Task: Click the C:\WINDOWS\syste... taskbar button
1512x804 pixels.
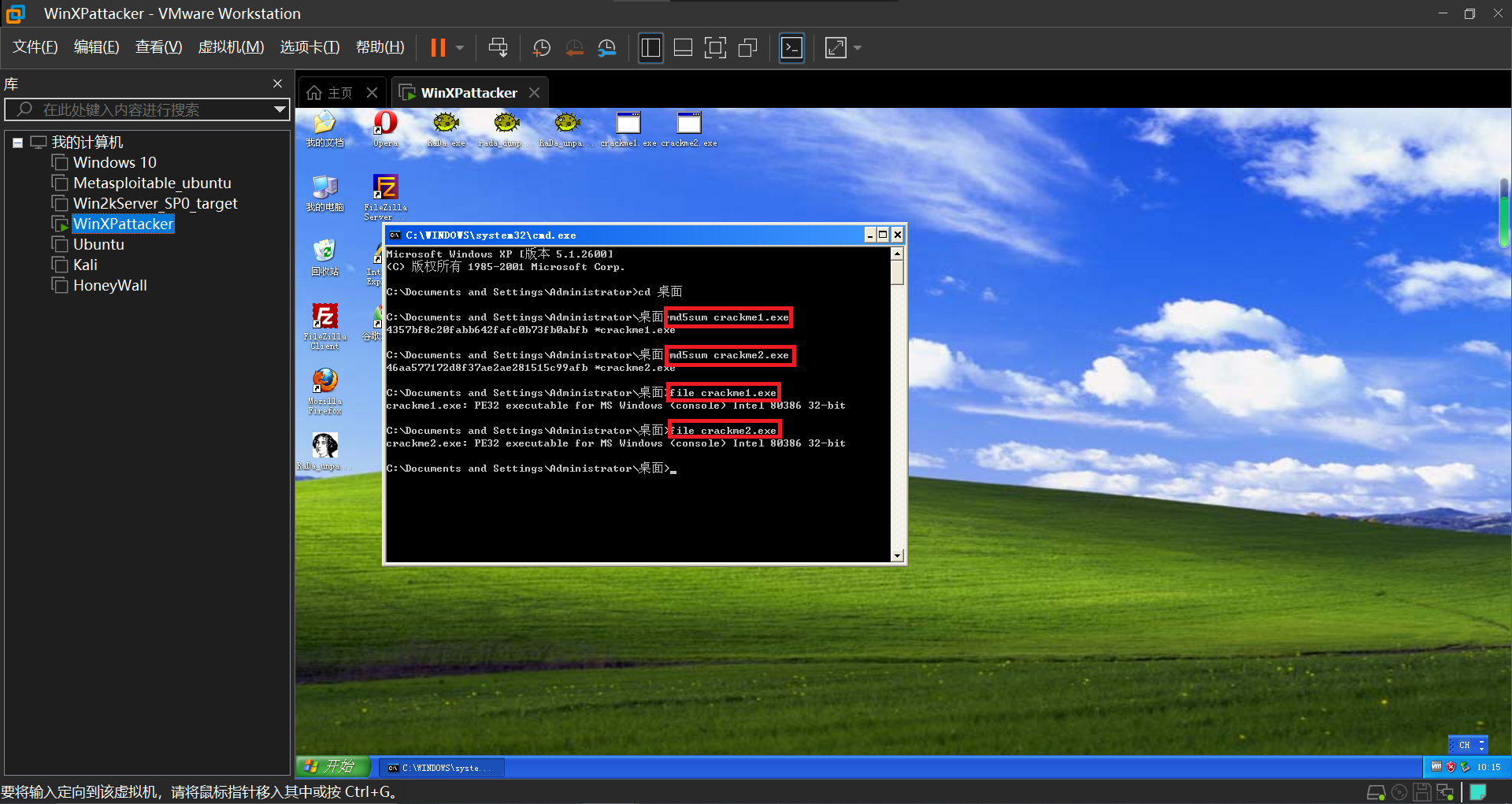Action: (440, 768)
